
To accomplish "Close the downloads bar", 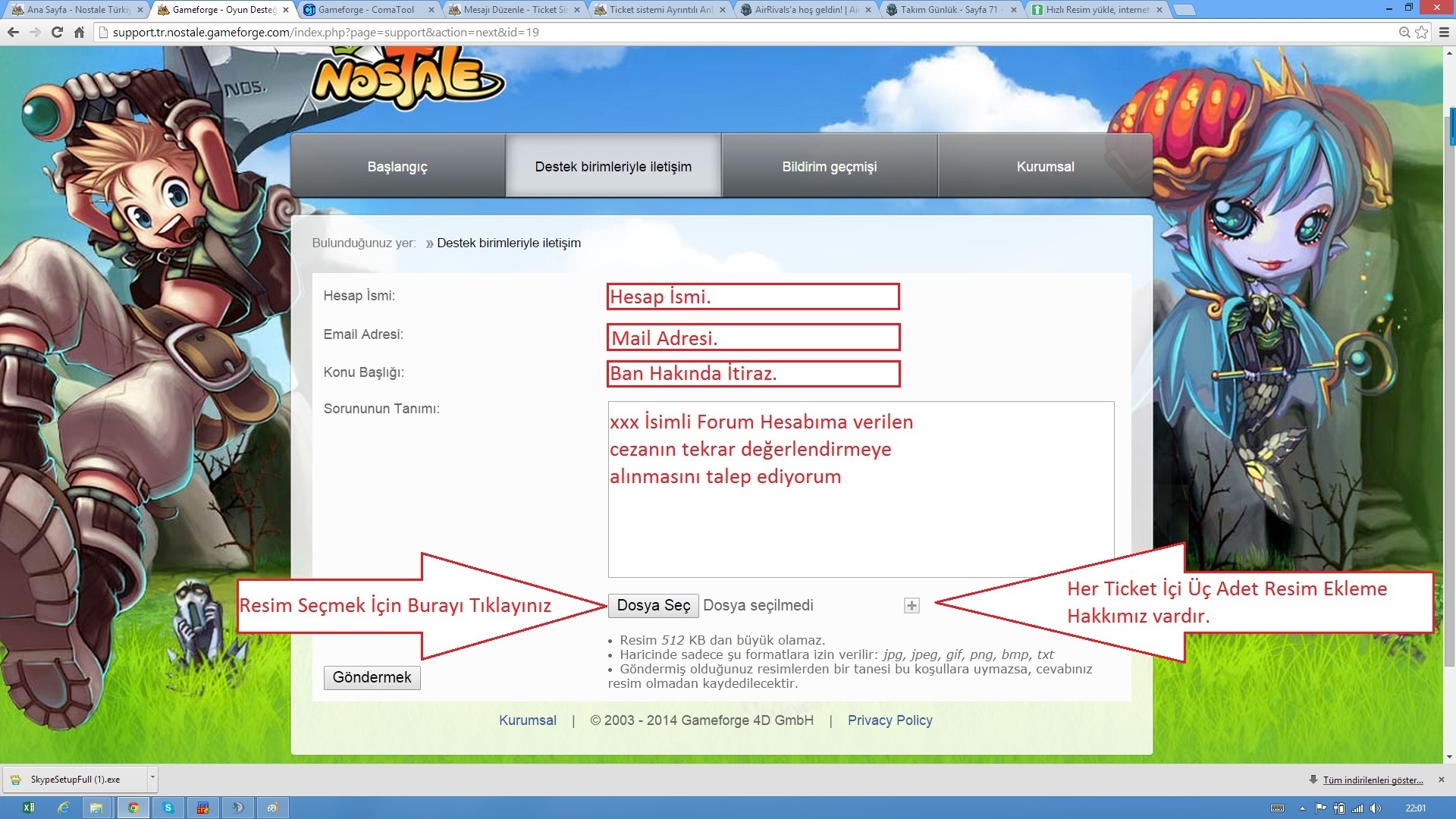I will 1442,780.
